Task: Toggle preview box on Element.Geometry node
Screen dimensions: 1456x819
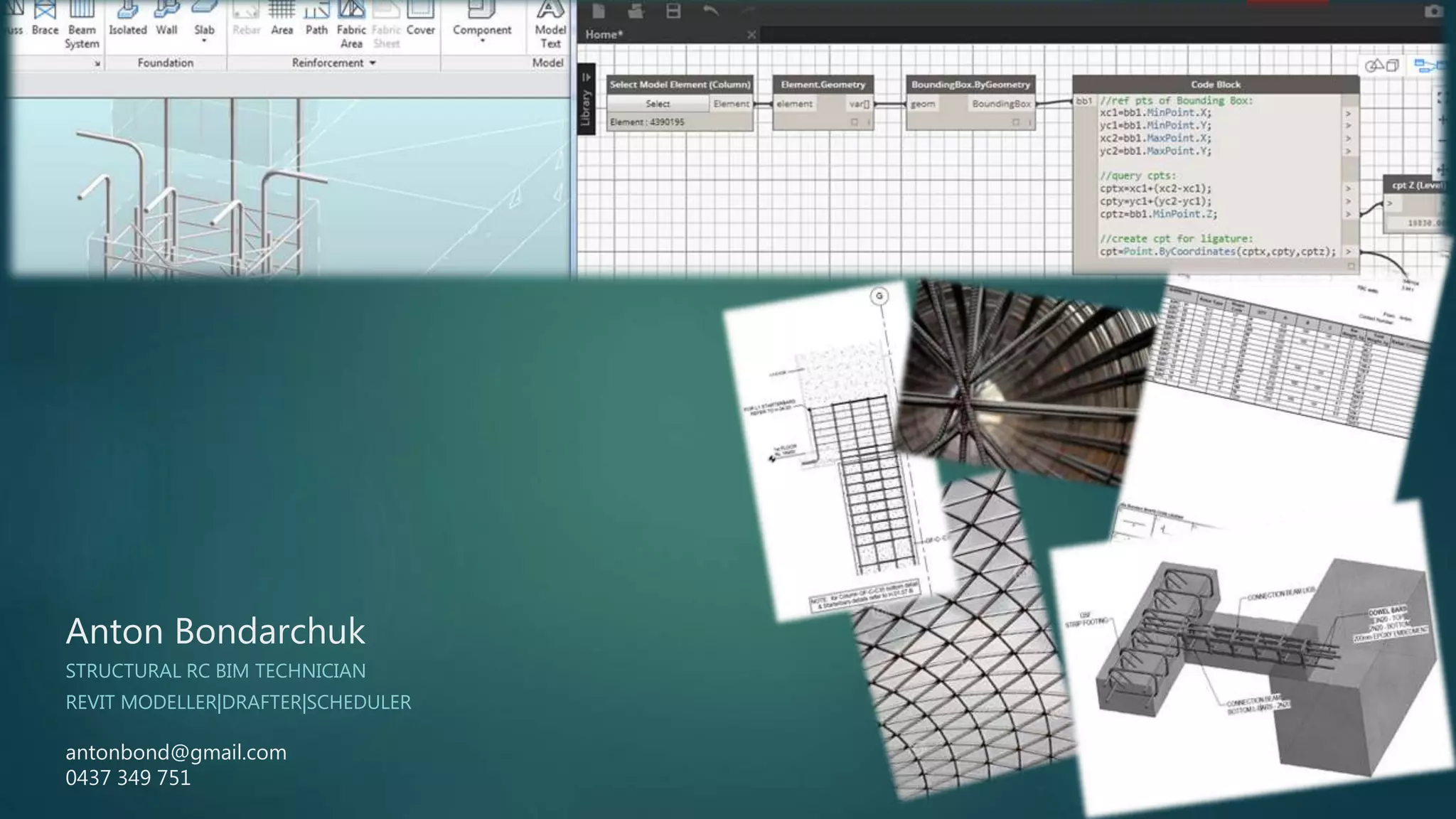Action: [855, 122]
